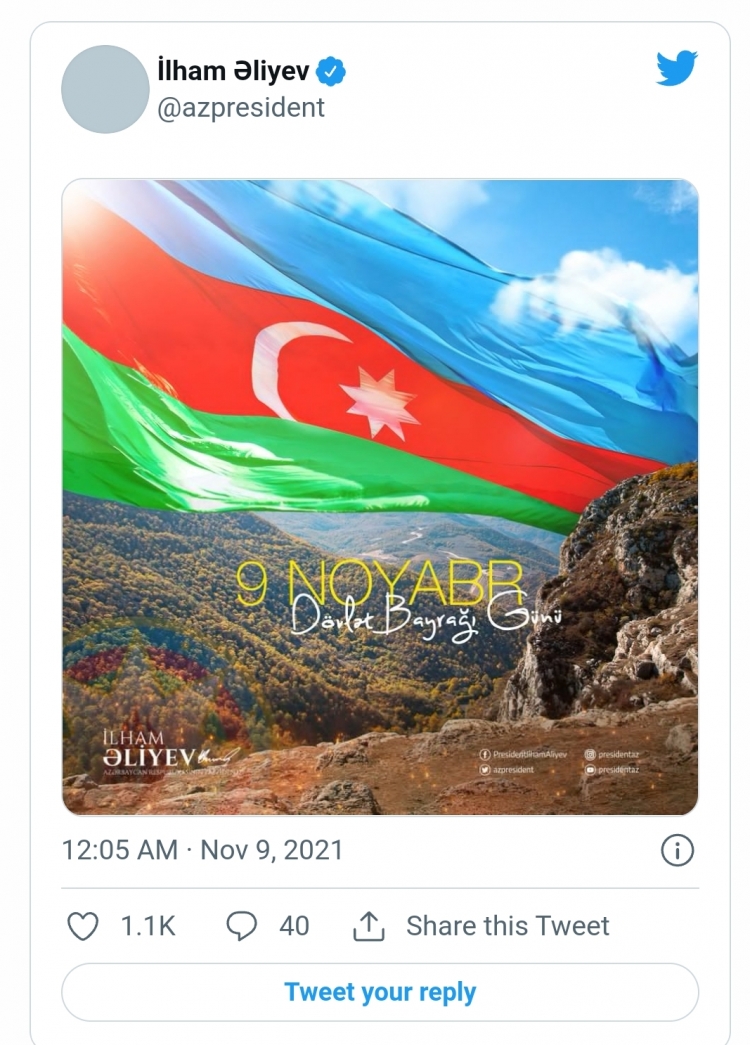Click the blue verified badge

pos(331,71)
